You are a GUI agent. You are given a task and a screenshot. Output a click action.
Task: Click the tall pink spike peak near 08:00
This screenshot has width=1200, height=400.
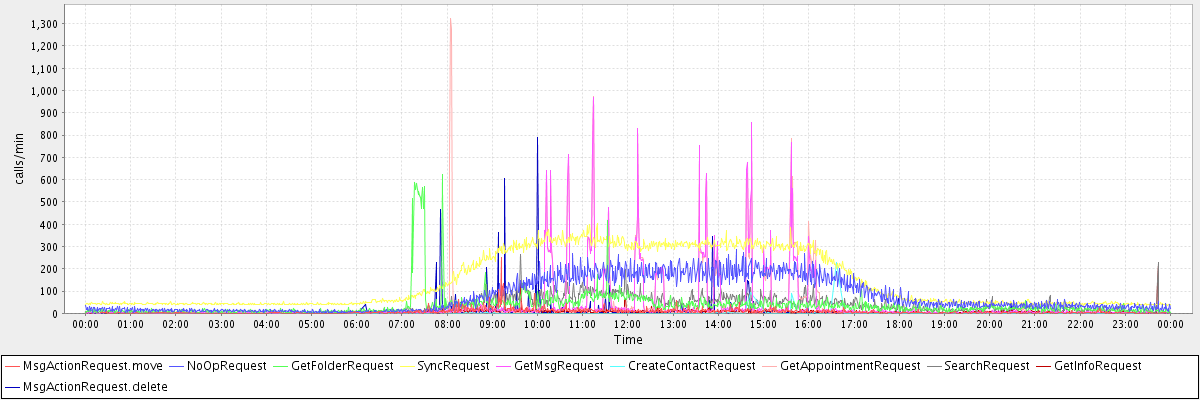[450, 20]
